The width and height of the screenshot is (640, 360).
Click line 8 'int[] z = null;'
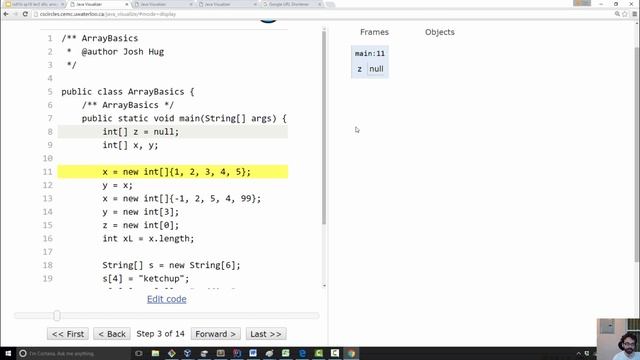click(140, 132)
